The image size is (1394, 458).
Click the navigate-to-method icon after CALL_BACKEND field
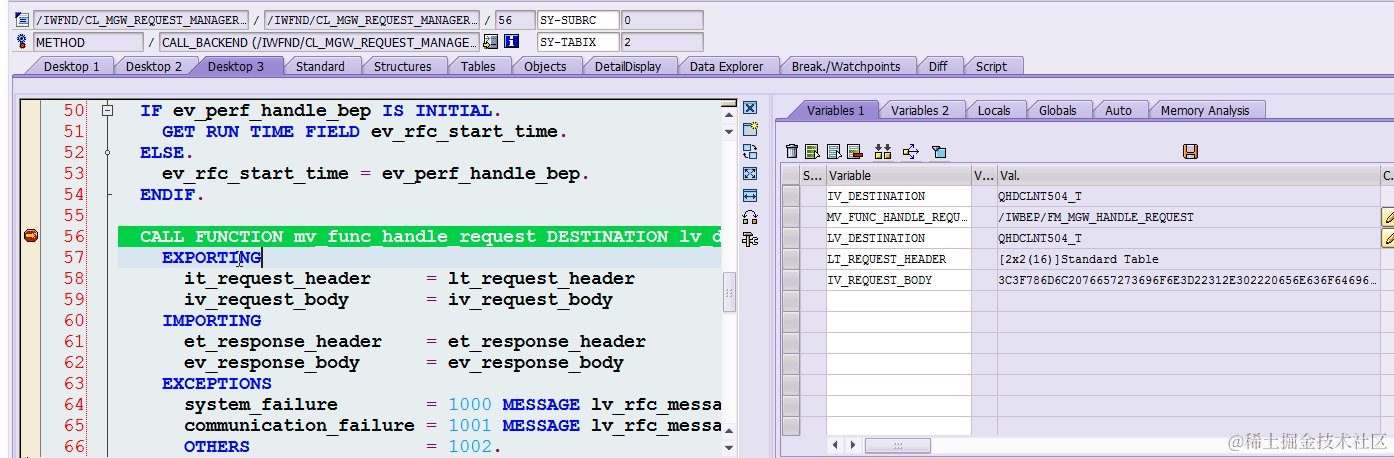click(x=491, y=42)
